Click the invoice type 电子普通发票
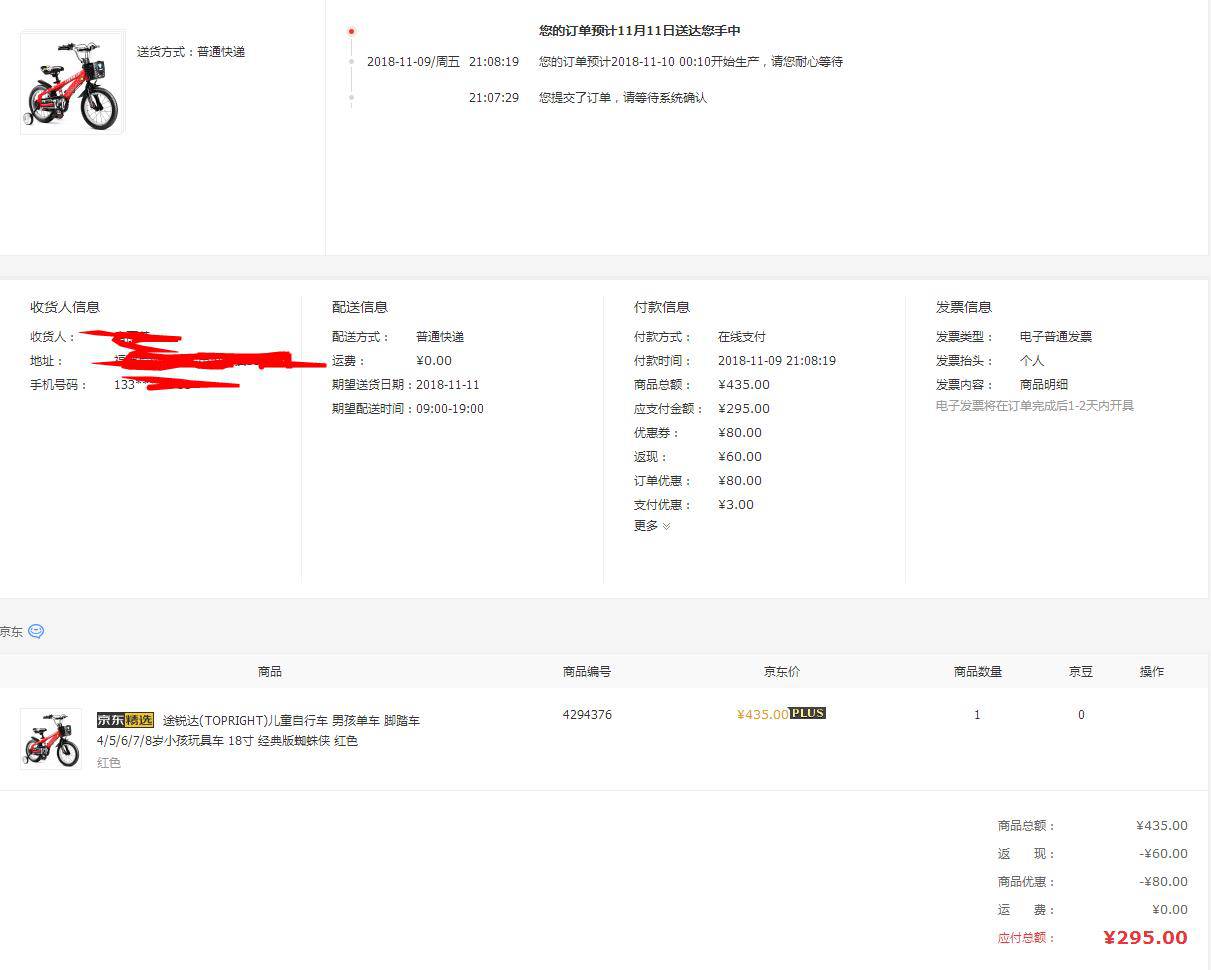Screen dimensions: 1211x970 tap(1056, 337)
